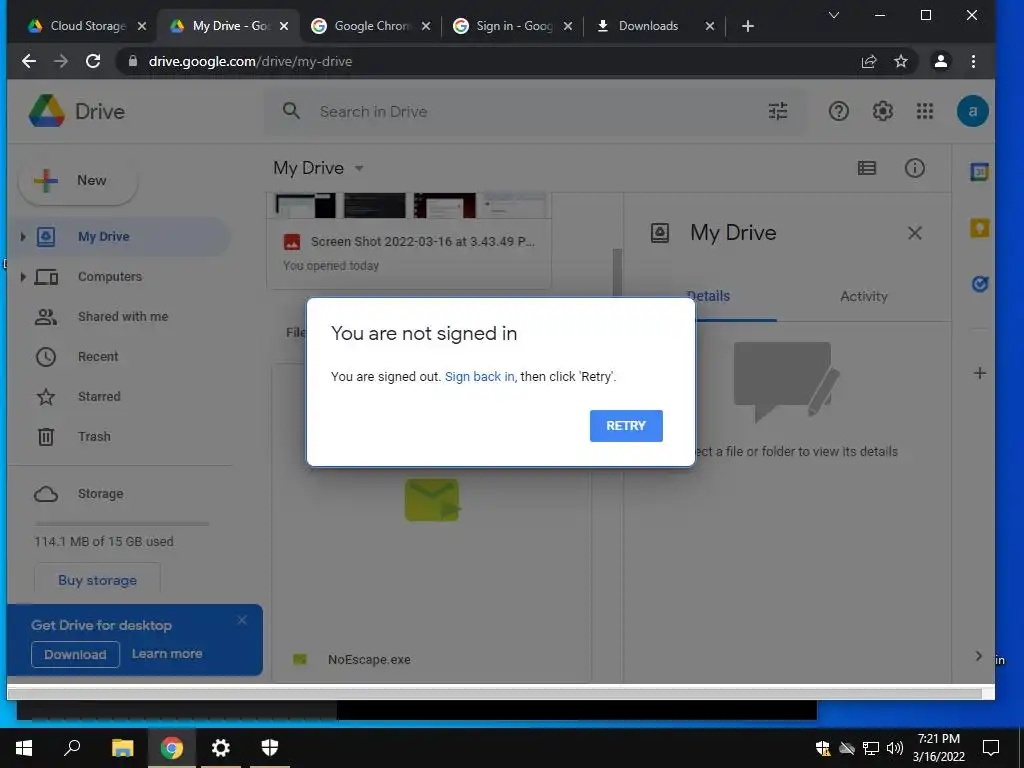Bookmark this page with the star
The height and width of the screenshot is (768, 1024).
[x=901, y=61]
